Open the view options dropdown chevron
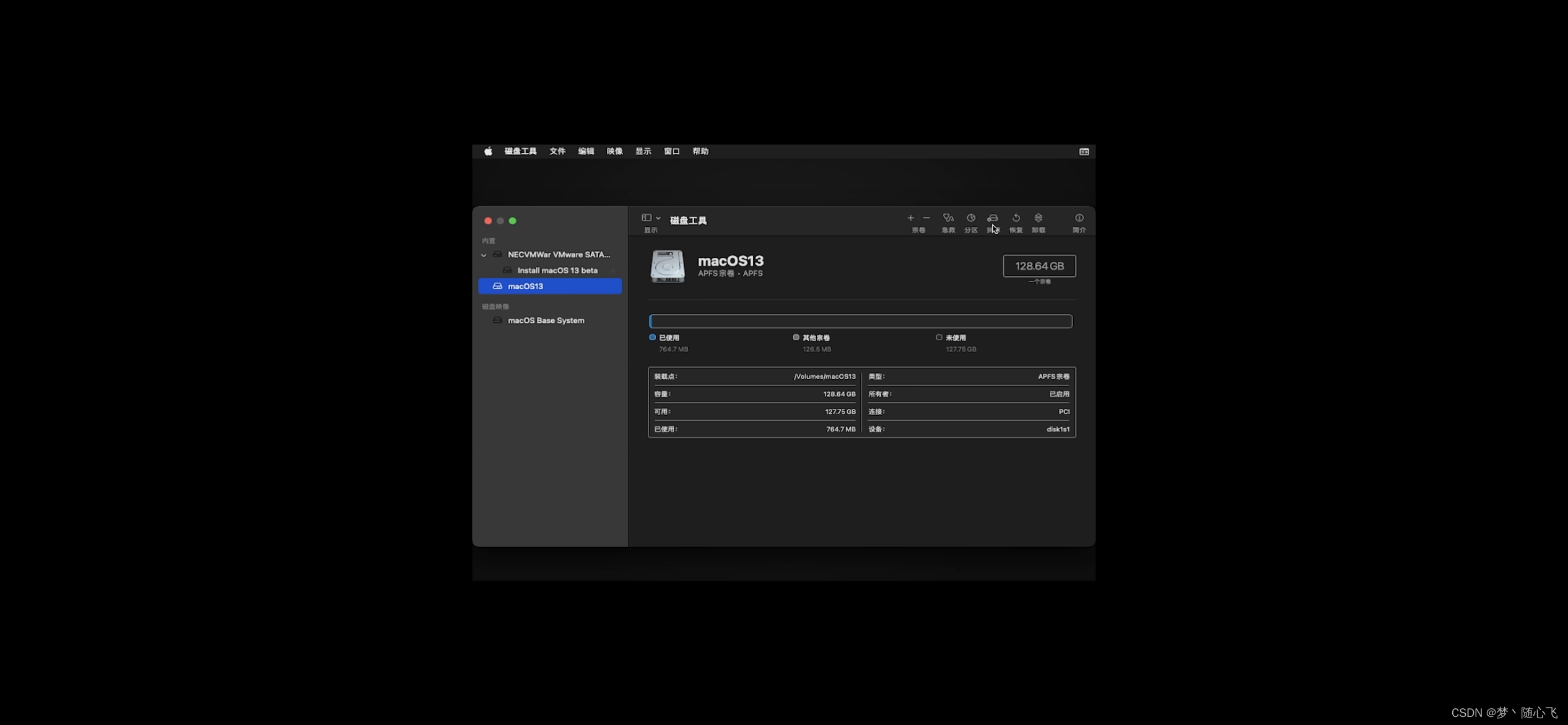 pyautogui.click(x=658, y=218)
